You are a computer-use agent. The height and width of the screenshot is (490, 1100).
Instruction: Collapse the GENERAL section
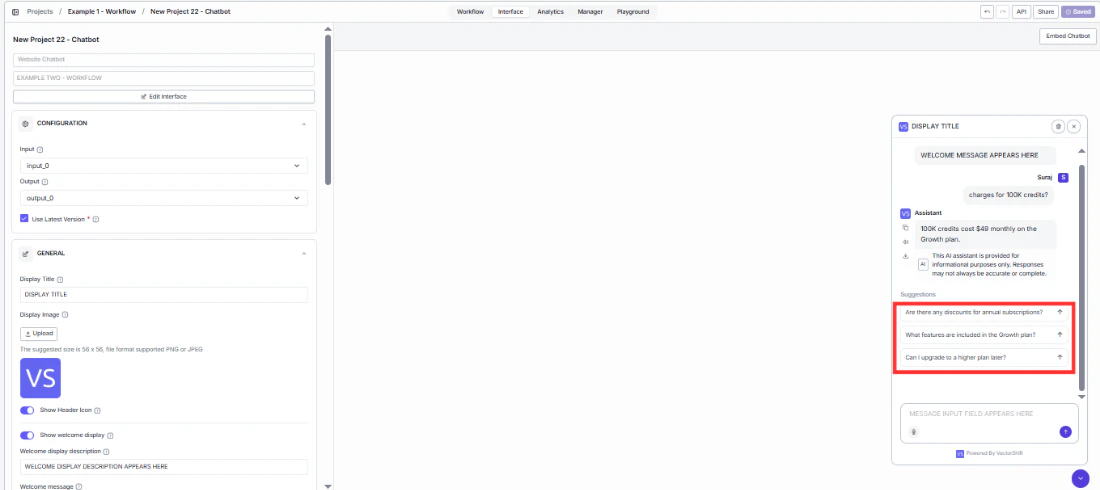point(304,253)
